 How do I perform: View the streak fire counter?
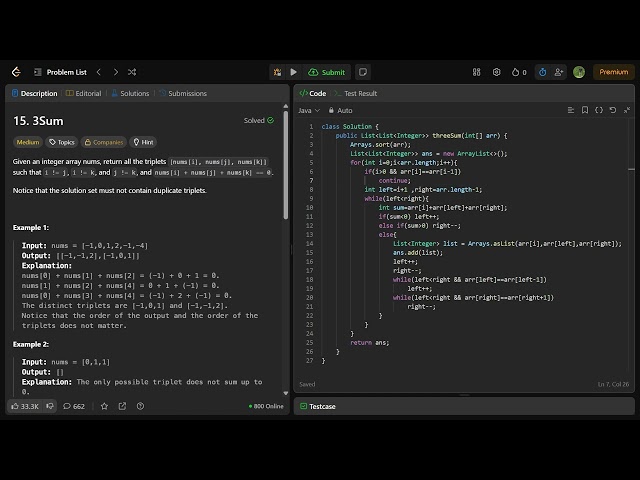[x=519, y=72]
